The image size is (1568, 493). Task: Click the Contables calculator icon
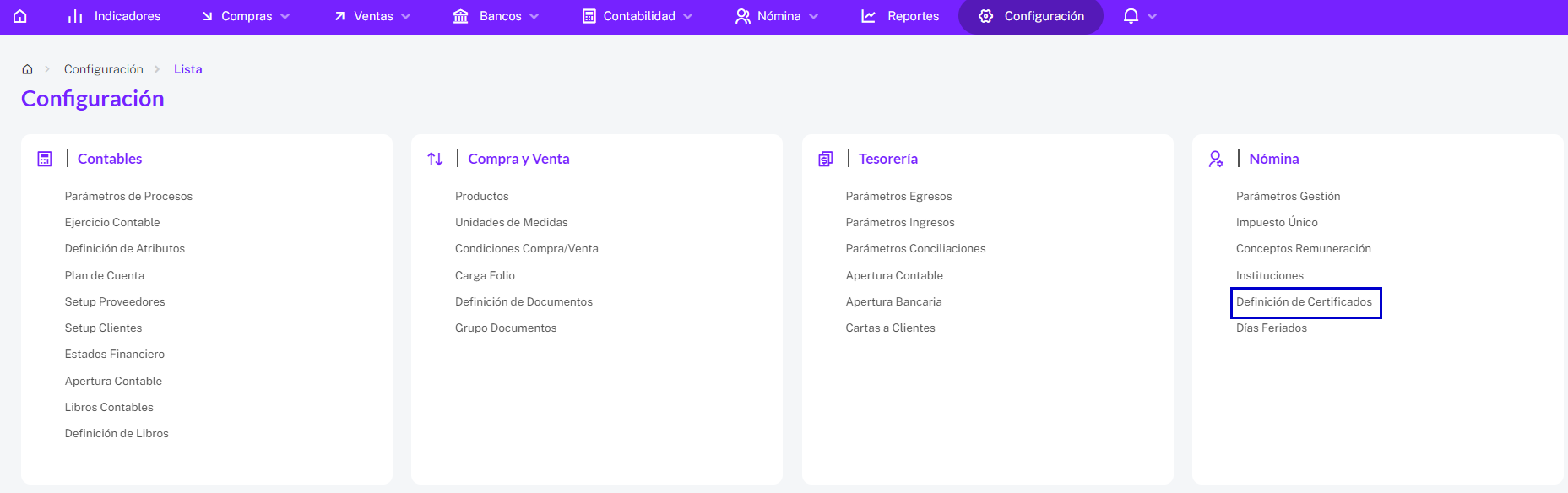[45, 159]
